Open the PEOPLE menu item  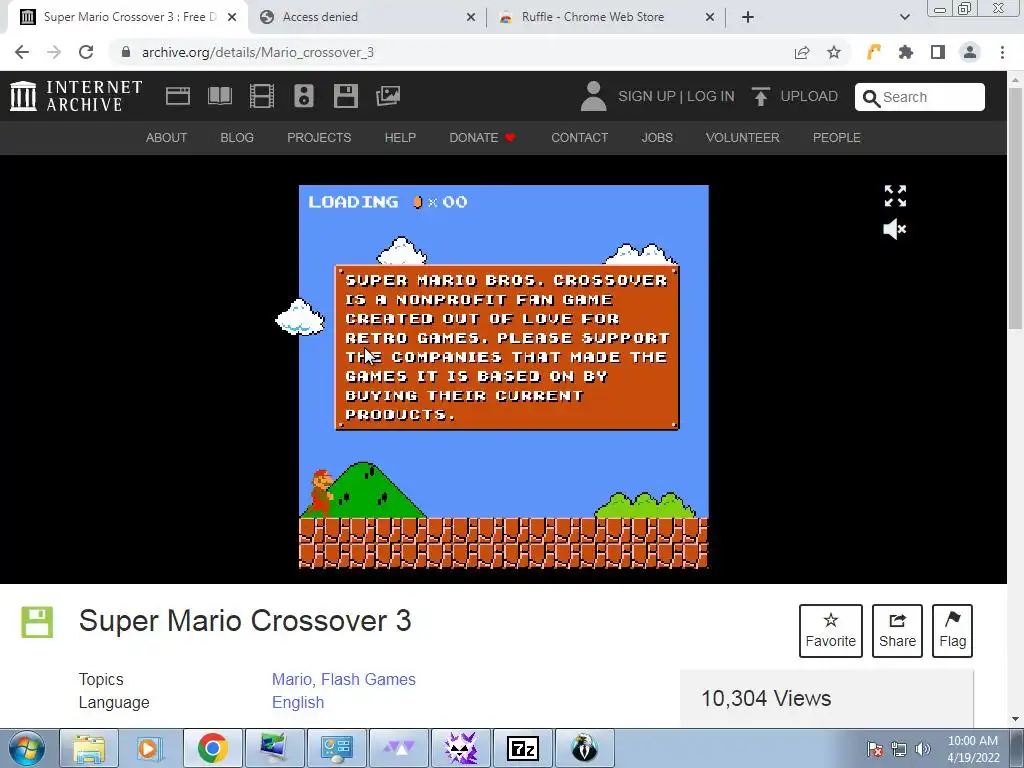point(837,138)
